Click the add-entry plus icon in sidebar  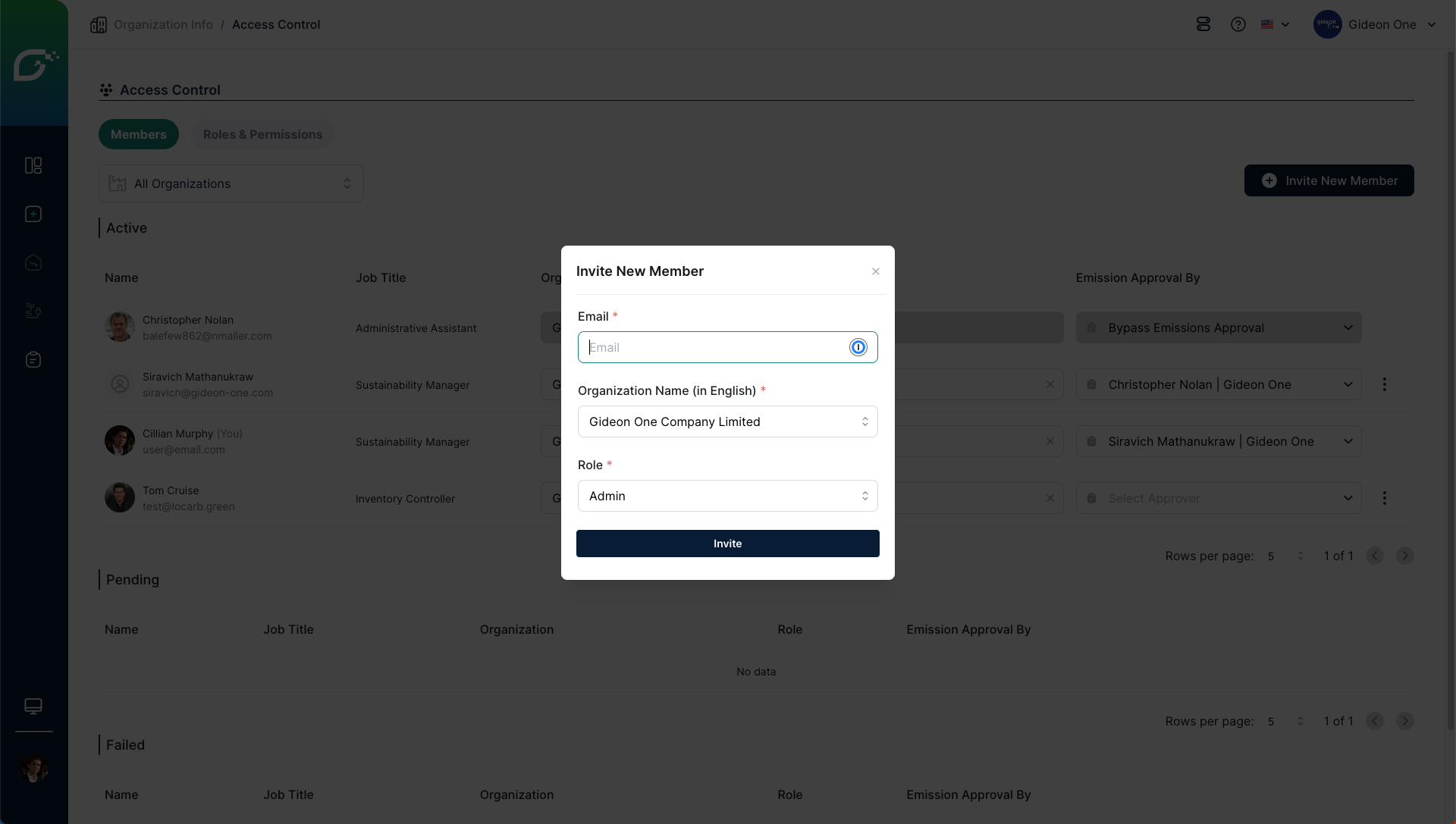(x=33, y=214)
